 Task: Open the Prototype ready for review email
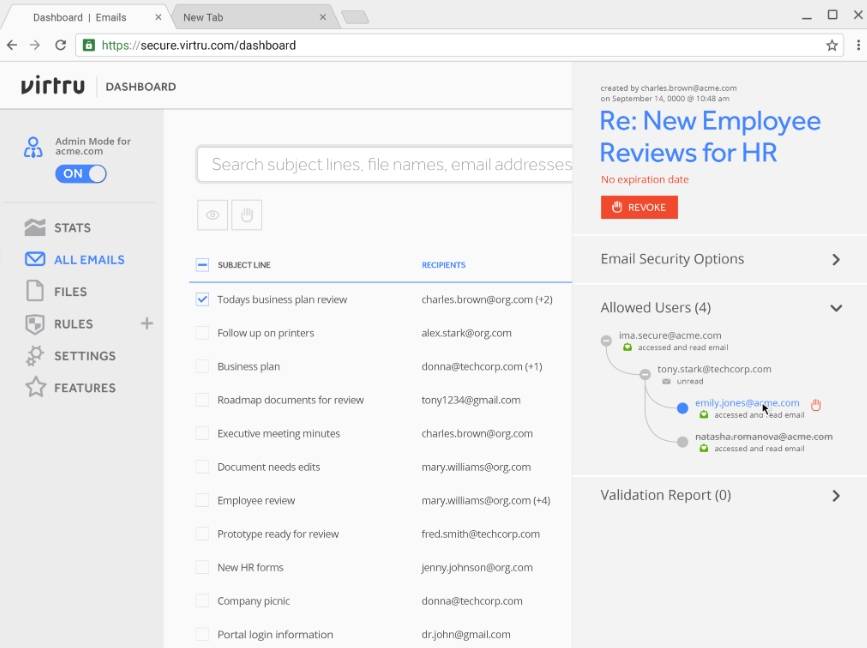pyautogui.click(x=278, y=534)
